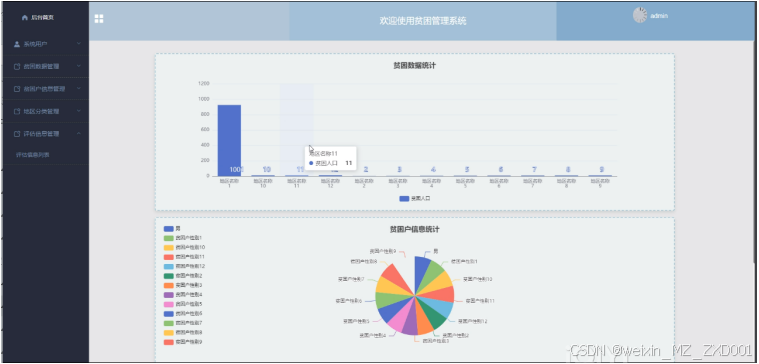The width and height of the screenshot is (759, 364).
Task: Toggle the 男 legend entry
Action: pyautogui.click(x=172, y=228)
